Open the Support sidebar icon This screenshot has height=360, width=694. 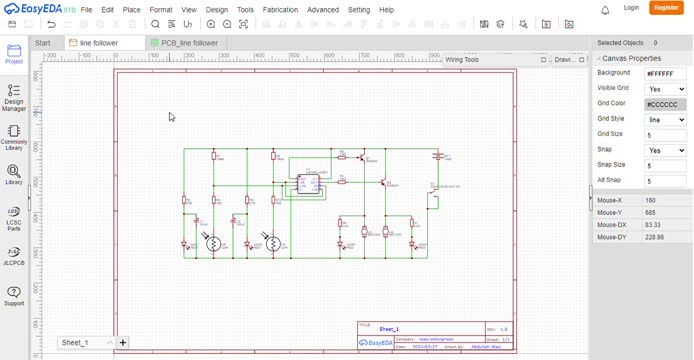tap(14, 296)
